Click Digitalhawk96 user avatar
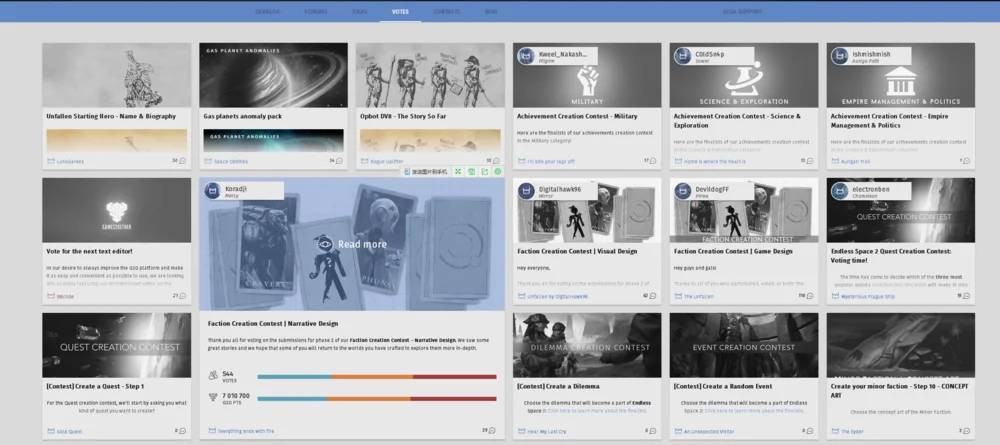Screen dimensions: 1000x445 [x=526, y=191]
